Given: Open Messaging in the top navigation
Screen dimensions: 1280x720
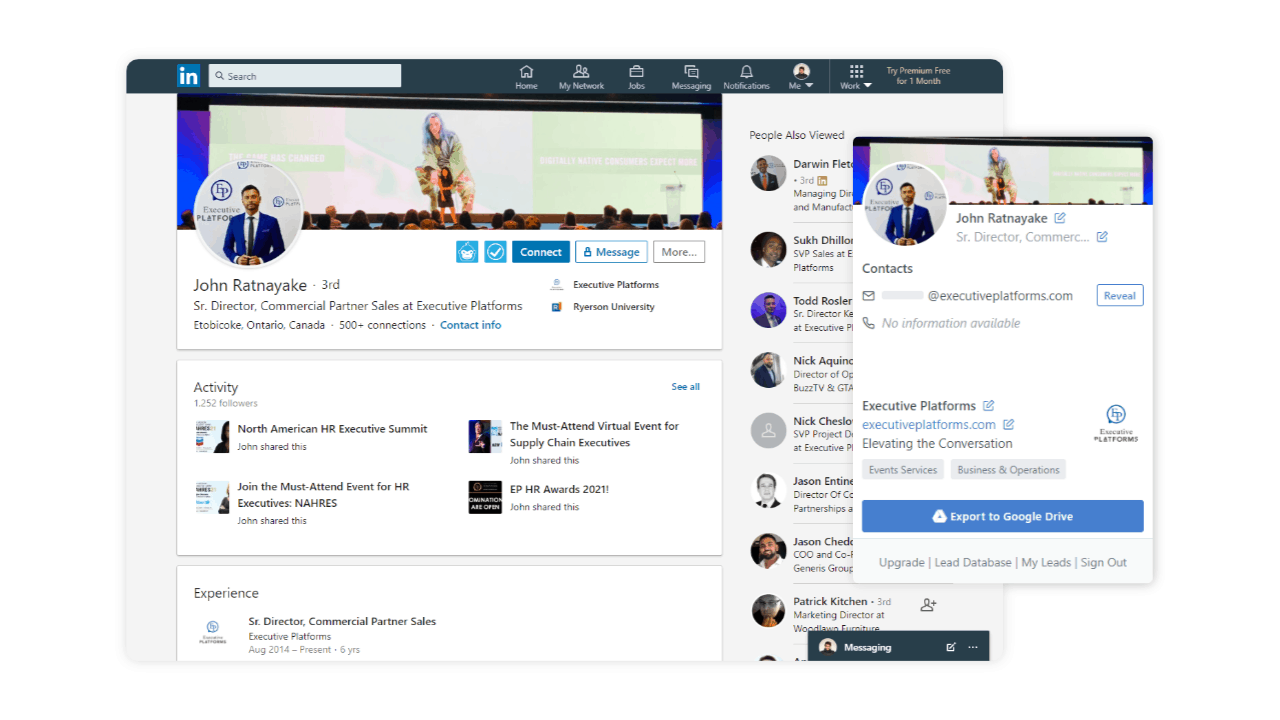Looking at the screenshot, I should coord(691,77).
